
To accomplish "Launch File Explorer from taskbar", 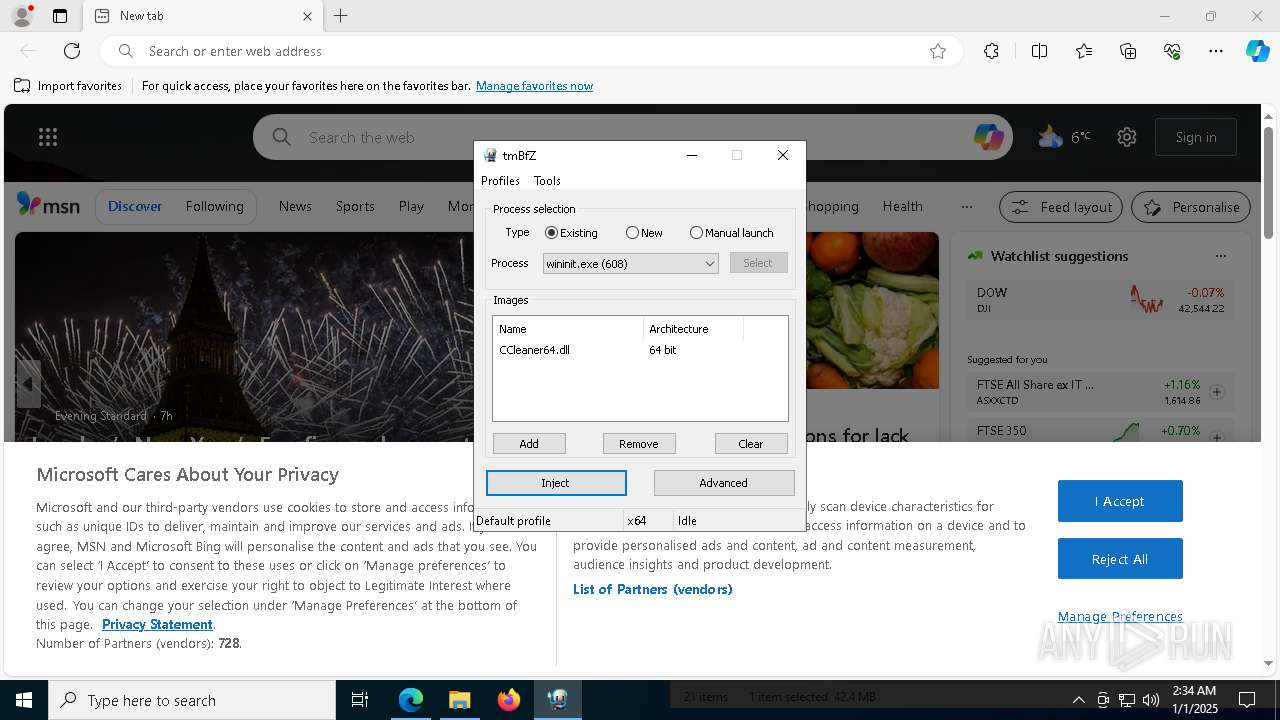I will pyautogui.click(x=459, y=700).
